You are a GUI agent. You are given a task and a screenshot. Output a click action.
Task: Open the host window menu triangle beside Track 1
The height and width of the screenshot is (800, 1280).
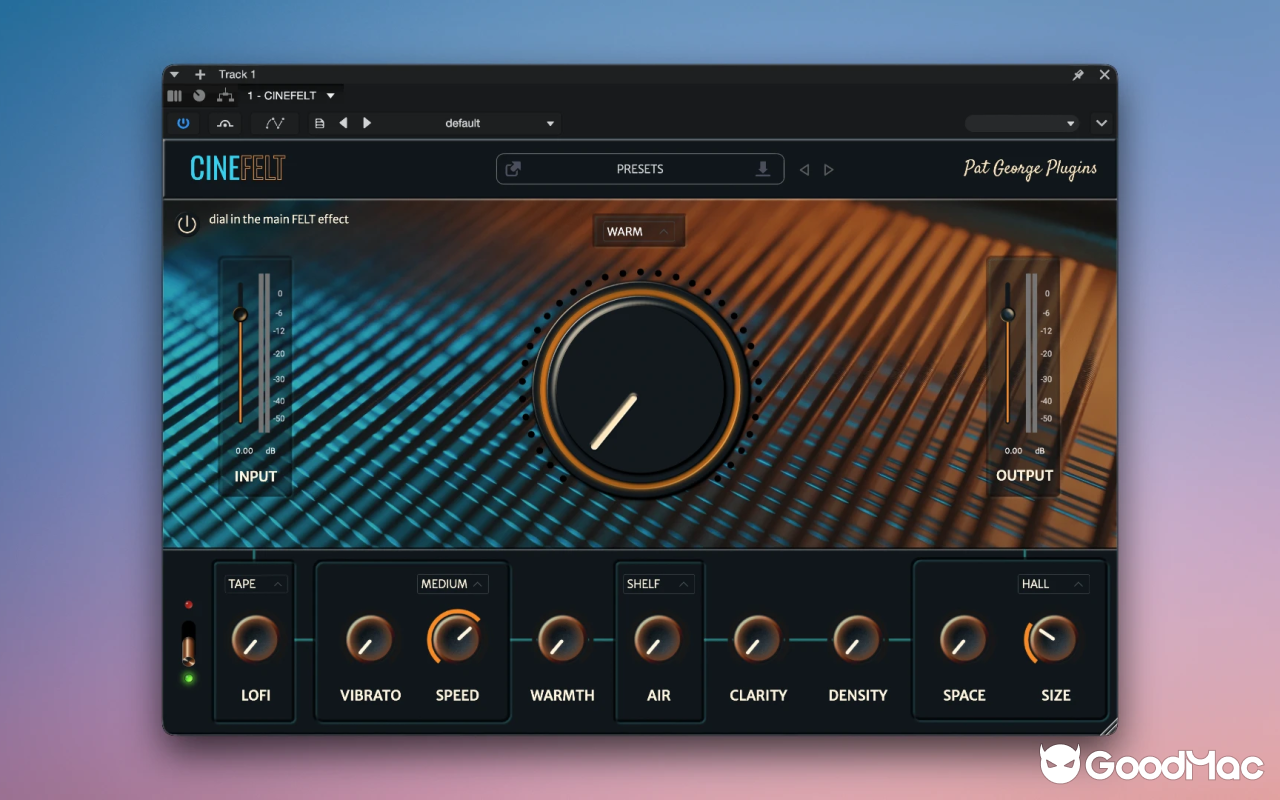tap(174, 74)
